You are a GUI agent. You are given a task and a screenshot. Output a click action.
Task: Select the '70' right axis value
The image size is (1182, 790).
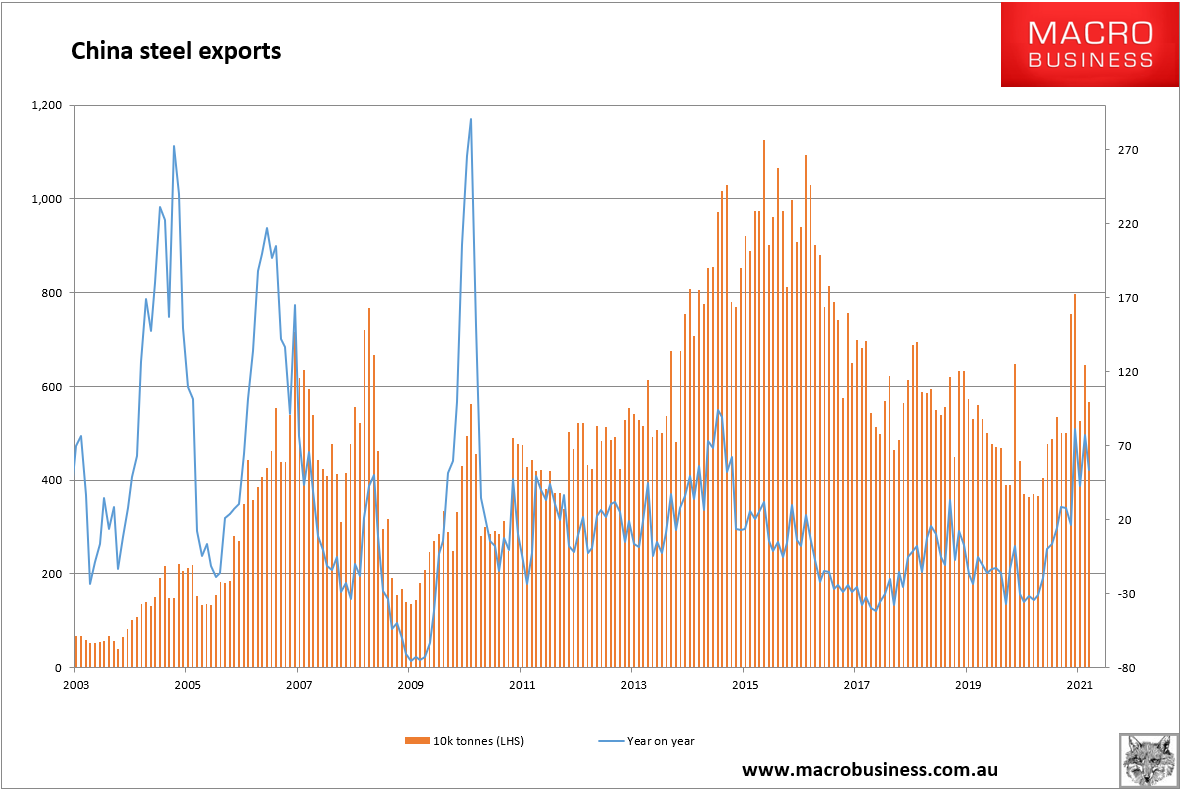pyautogui.click(x=1125, y=446)
